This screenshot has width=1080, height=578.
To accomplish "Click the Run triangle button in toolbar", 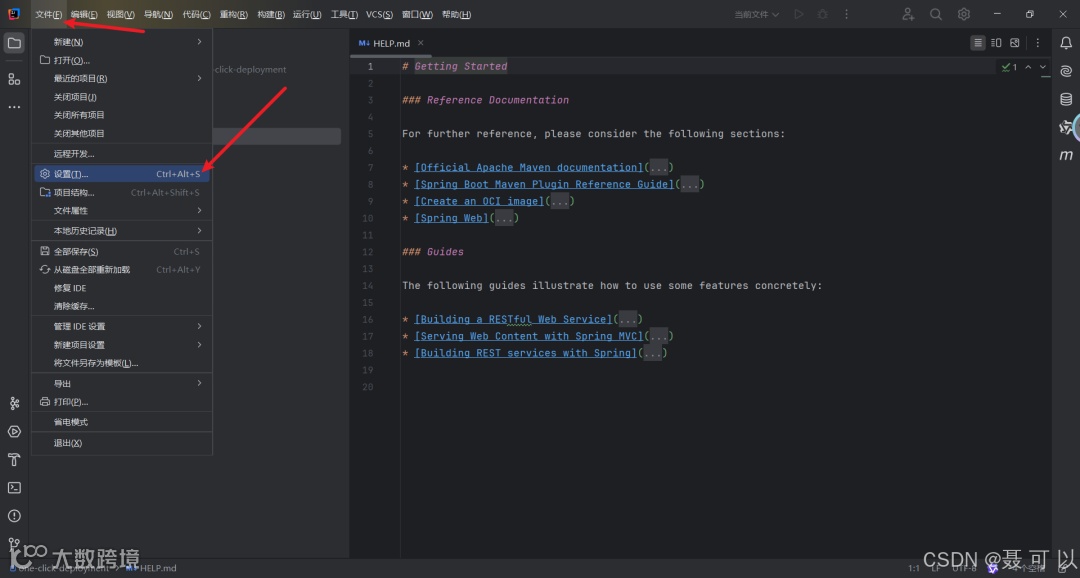I will tap(798, 14).
